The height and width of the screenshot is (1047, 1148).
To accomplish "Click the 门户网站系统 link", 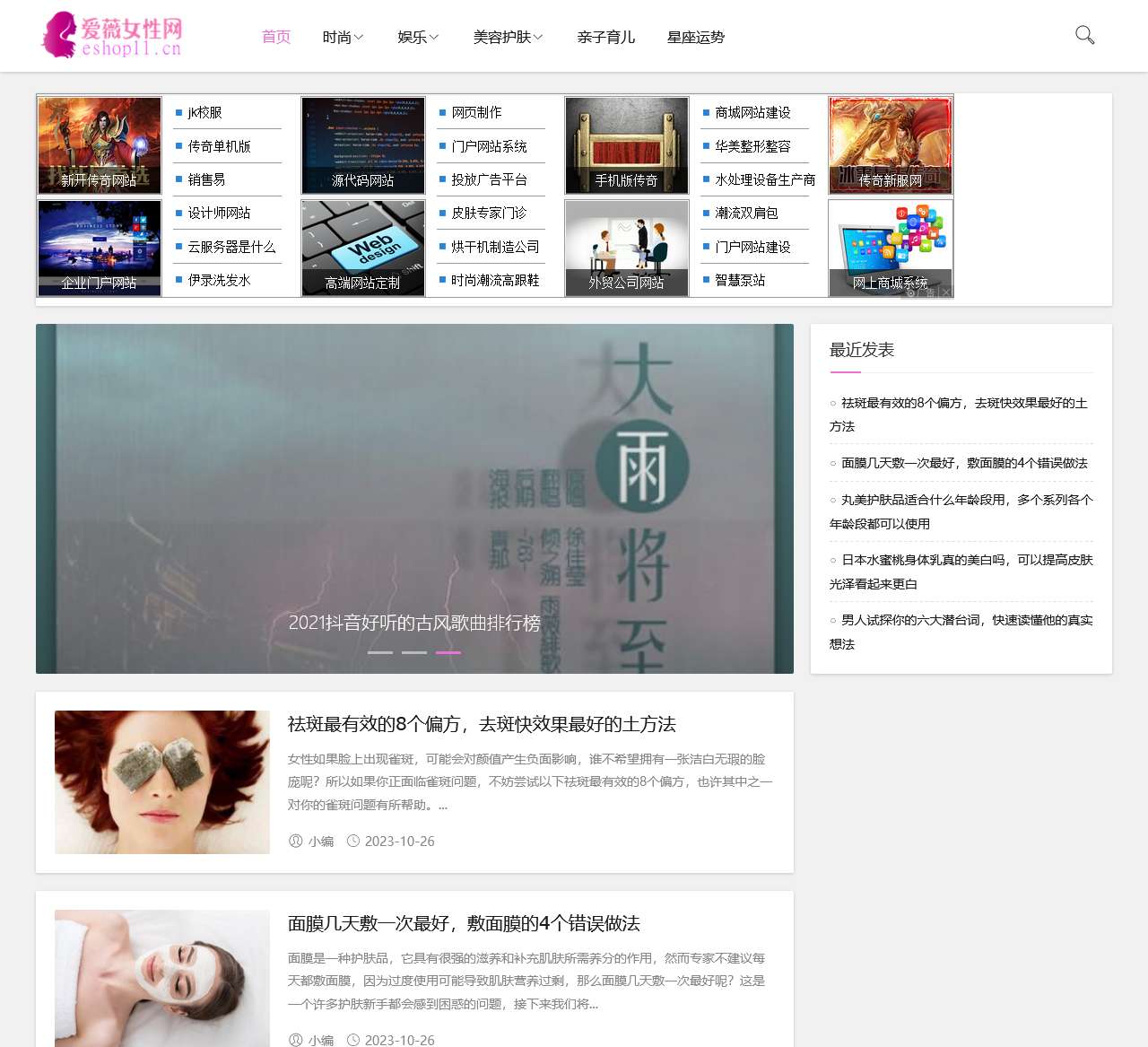I will pos(489,146).
